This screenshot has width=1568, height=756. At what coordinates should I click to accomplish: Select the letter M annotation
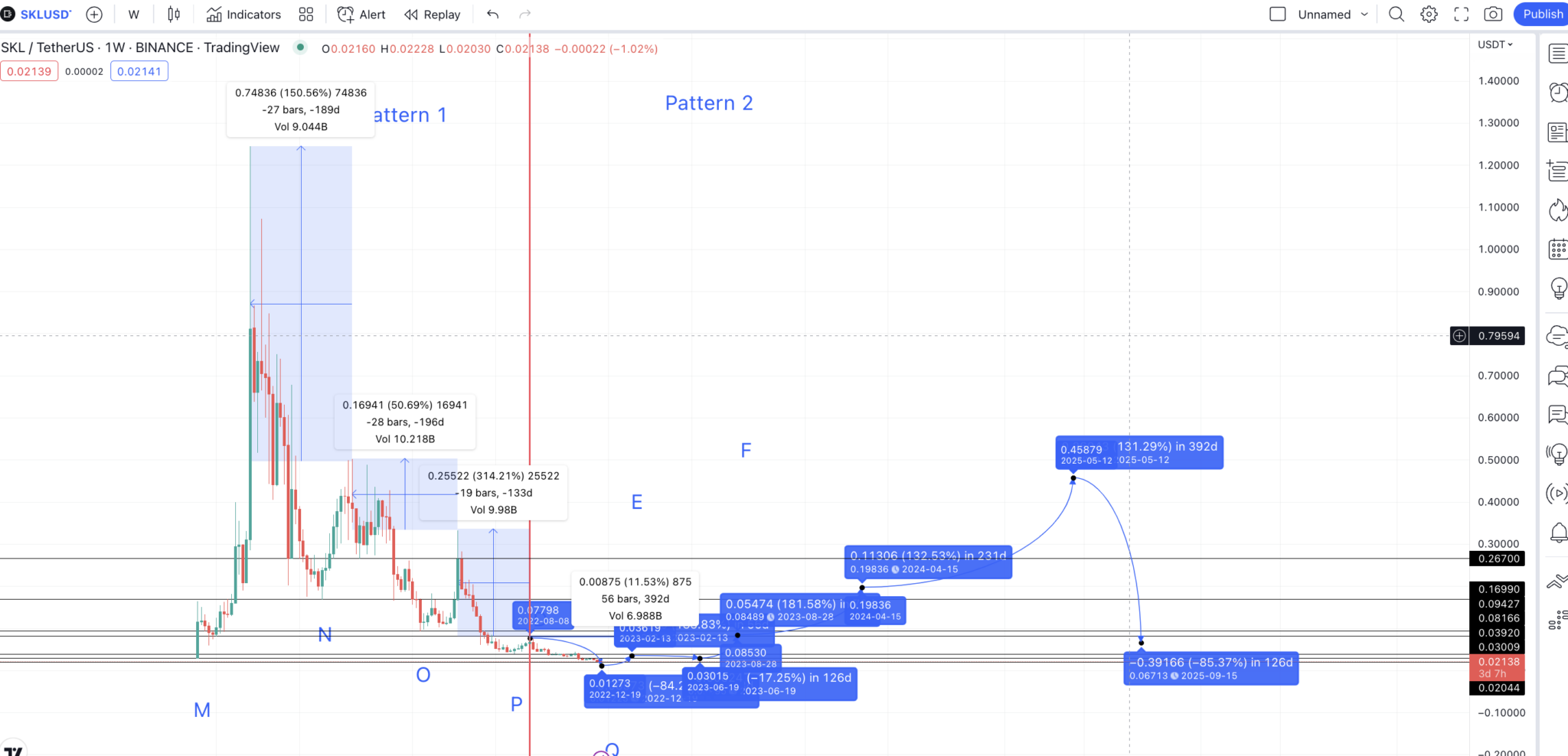coord(202,710)
